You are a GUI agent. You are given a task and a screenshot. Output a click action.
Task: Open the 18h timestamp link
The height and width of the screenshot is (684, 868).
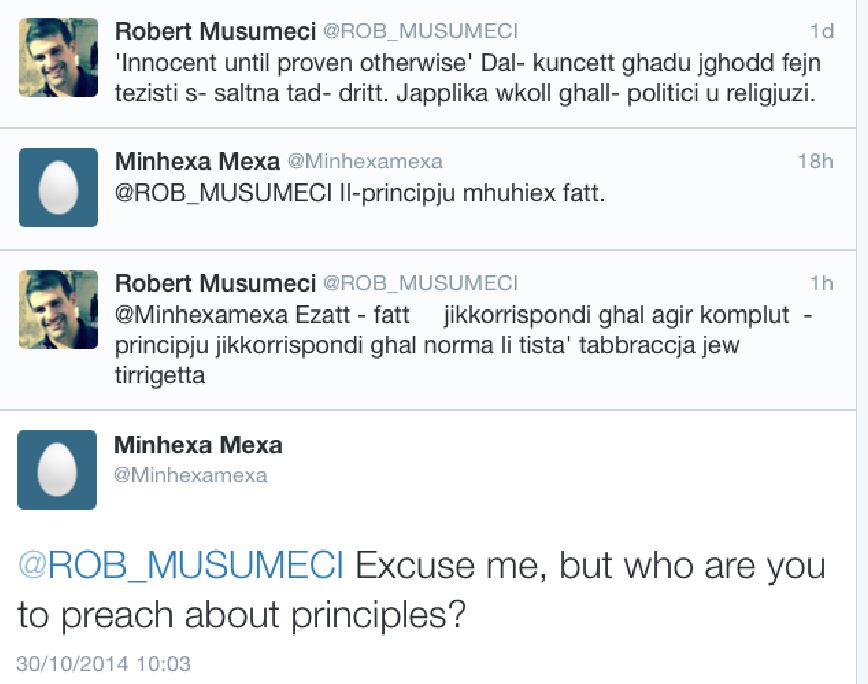click(x=815, y=161)
